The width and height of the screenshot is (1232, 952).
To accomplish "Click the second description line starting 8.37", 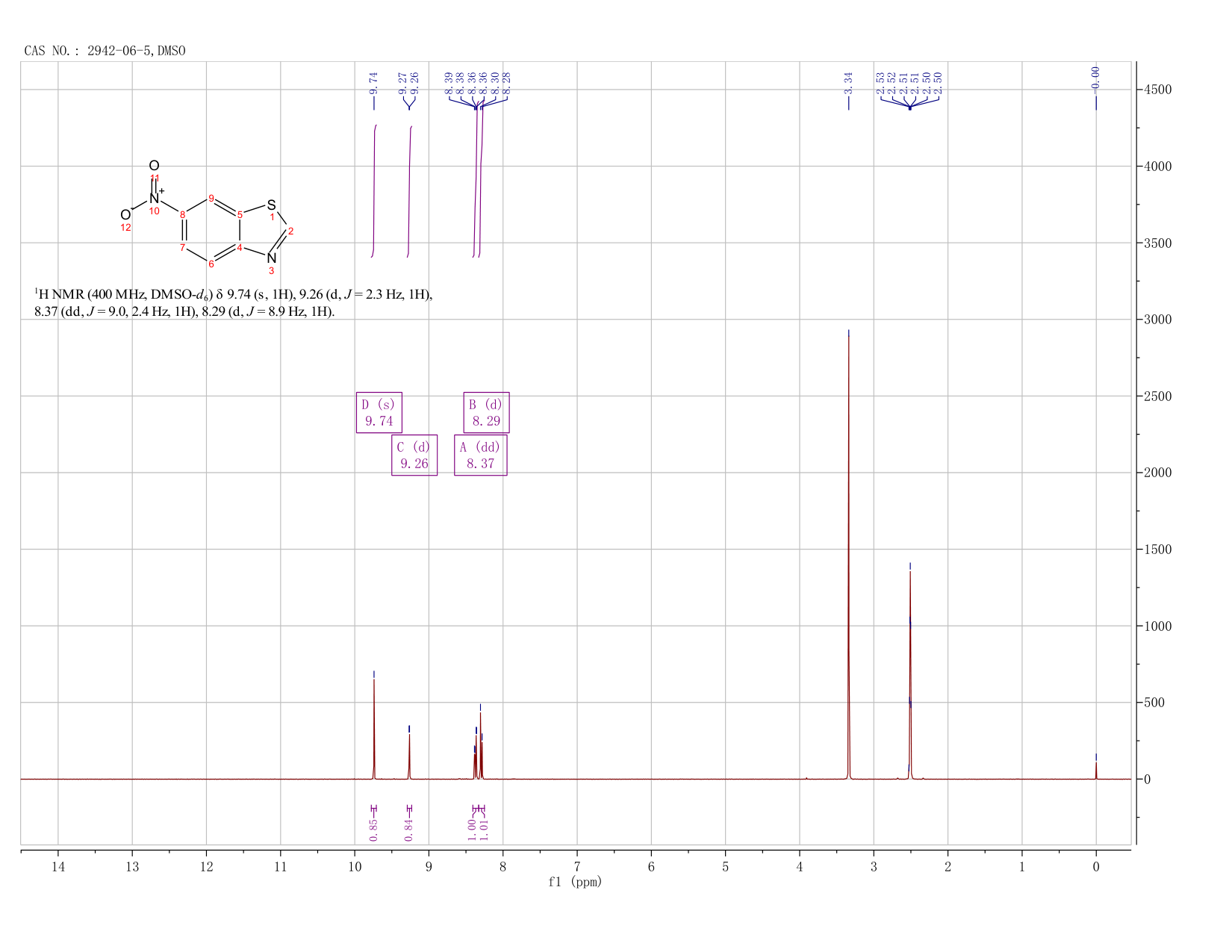I will click(184, 311).
